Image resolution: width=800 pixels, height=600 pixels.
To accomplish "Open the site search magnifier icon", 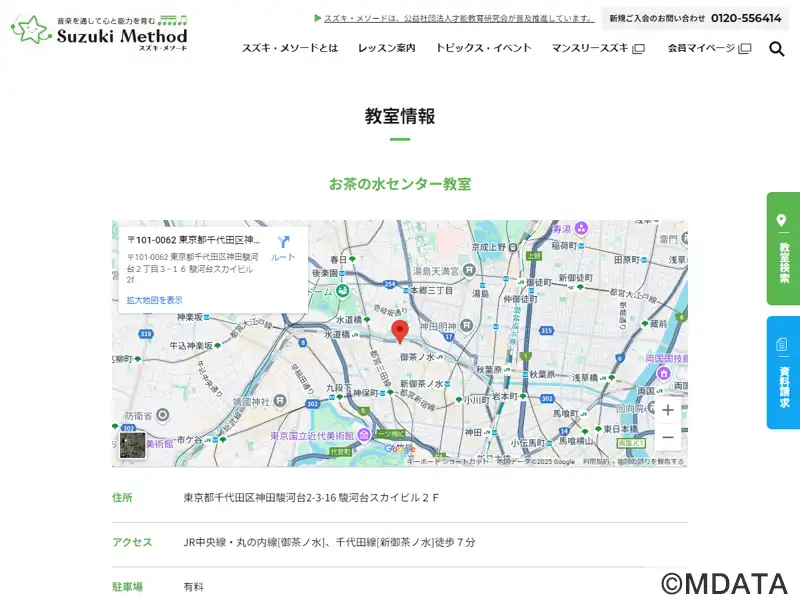I will point(777,48).
